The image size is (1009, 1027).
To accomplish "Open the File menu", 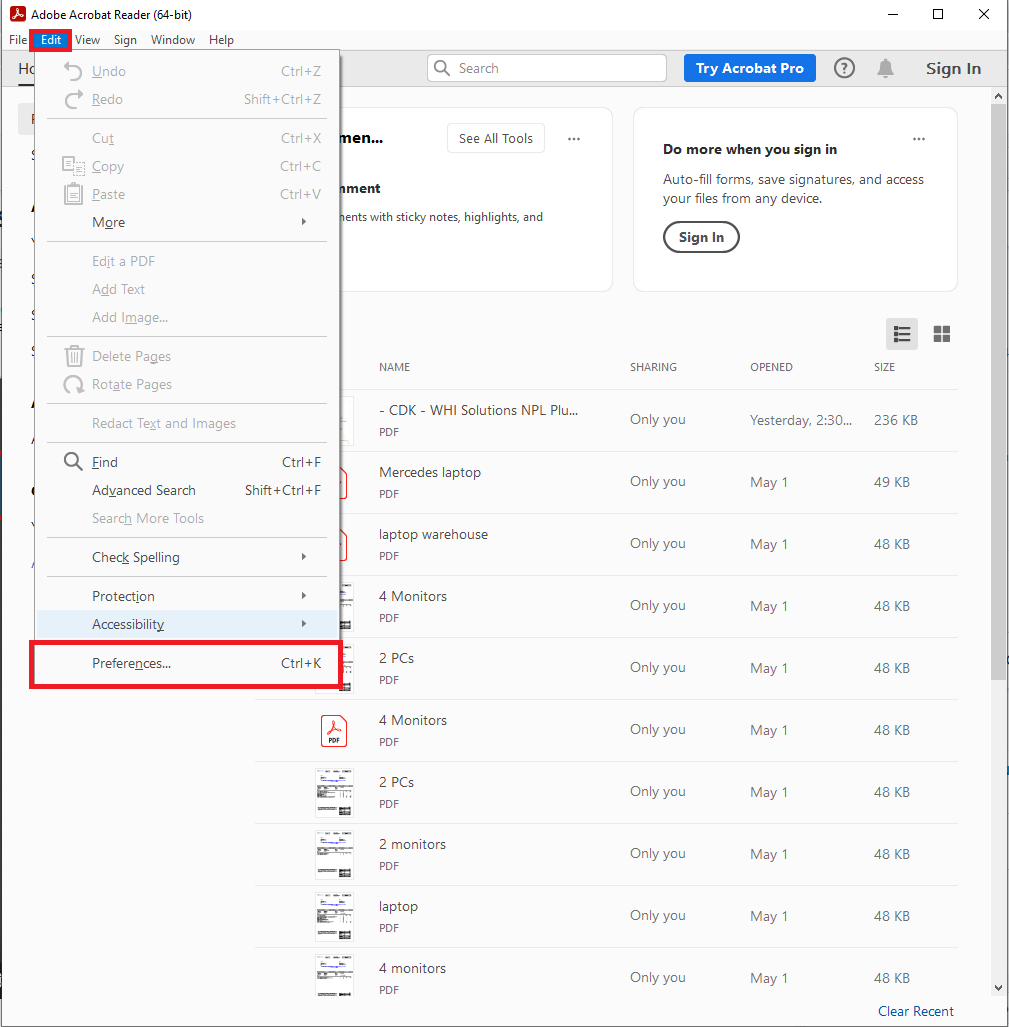I will click(x=18, y=40).
